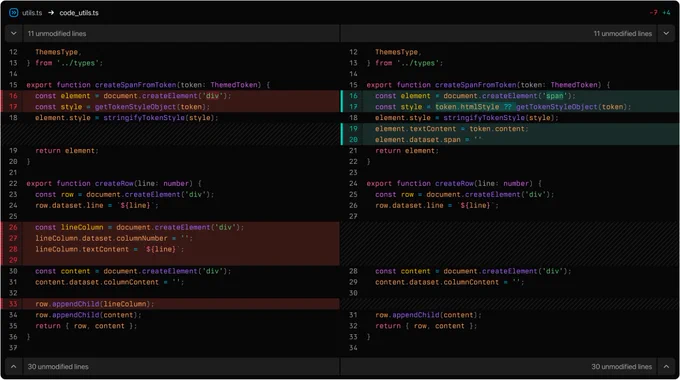Click the diff file icon beside utils.ts
Viewport: 680px width, 380px height.
[14, 13]
